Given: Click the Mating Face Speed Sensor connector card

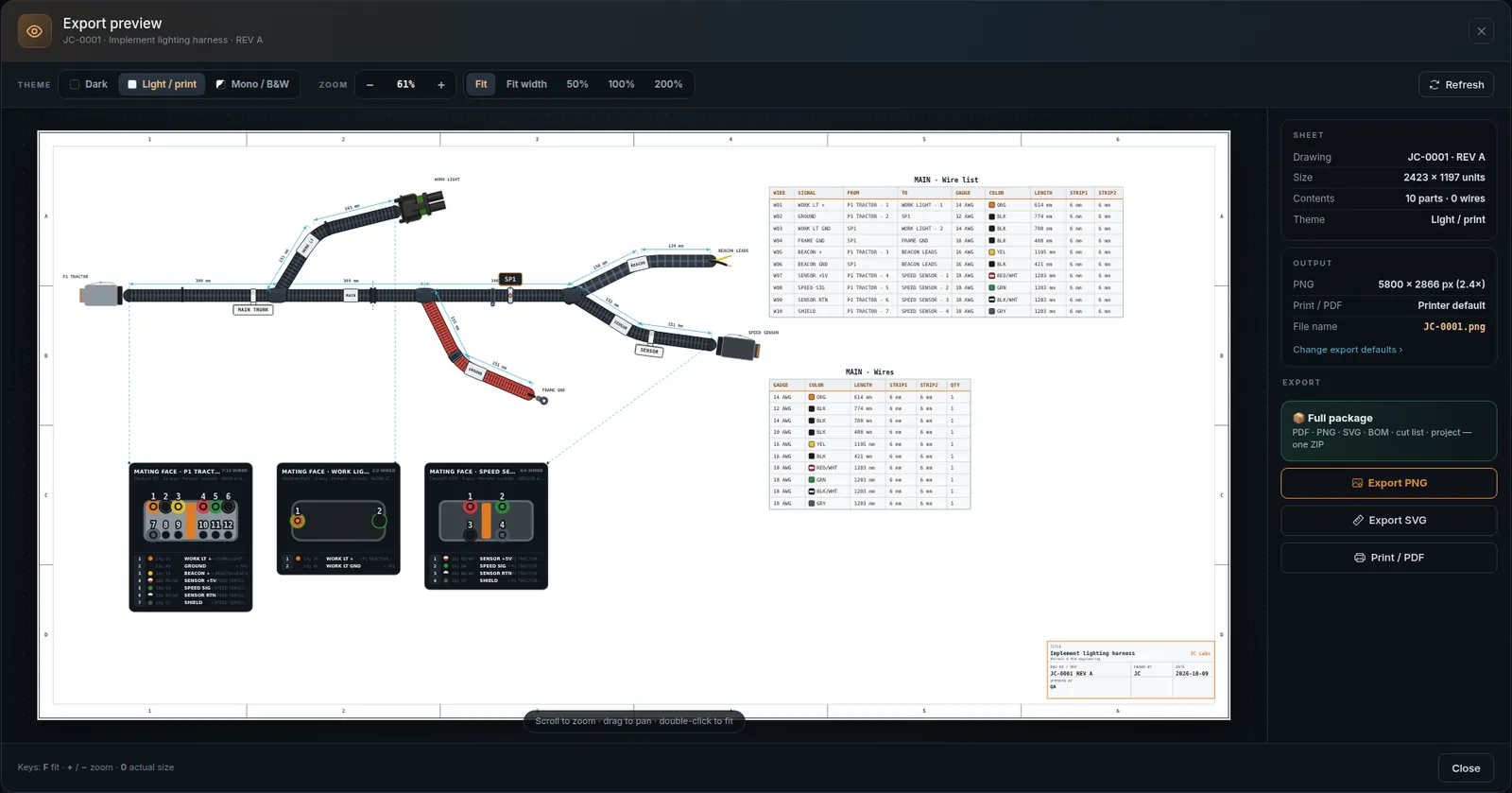Looking at the screenshot, I should 486,526.
